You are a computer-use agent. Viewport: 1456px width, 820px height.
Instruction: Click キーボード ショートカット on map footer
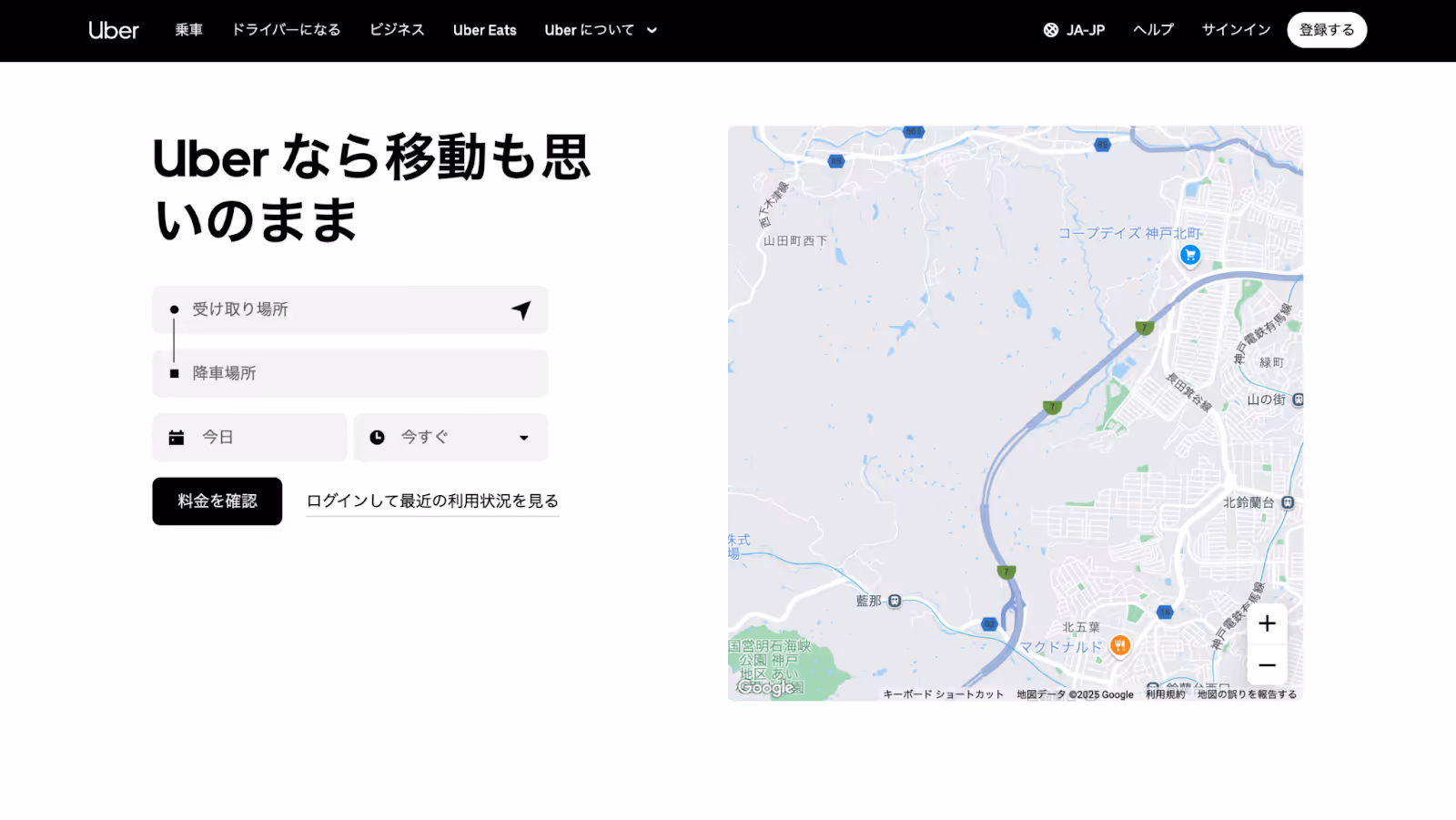943,694
